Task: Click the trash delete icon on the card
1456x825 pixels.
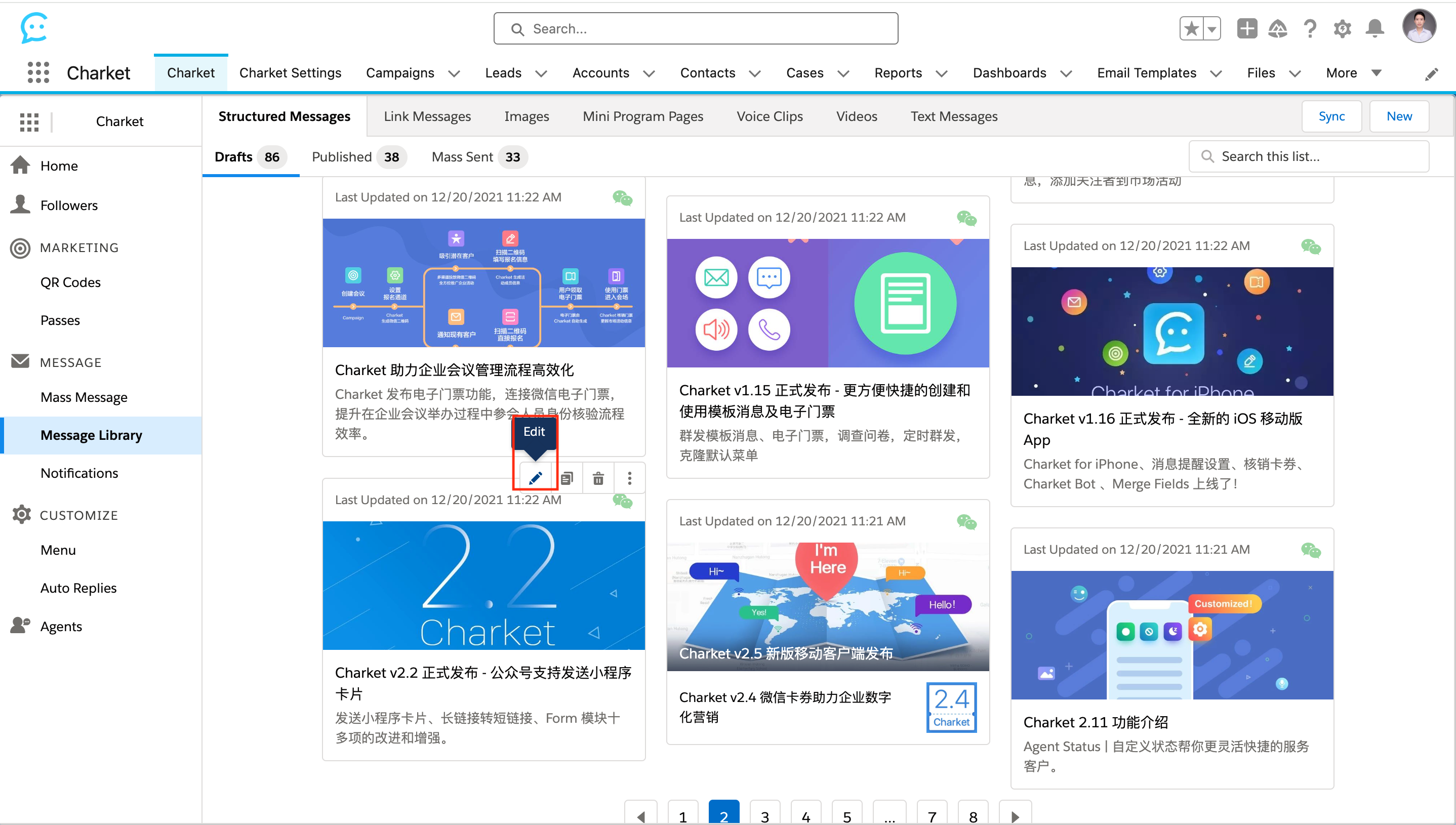Action: 598,478
